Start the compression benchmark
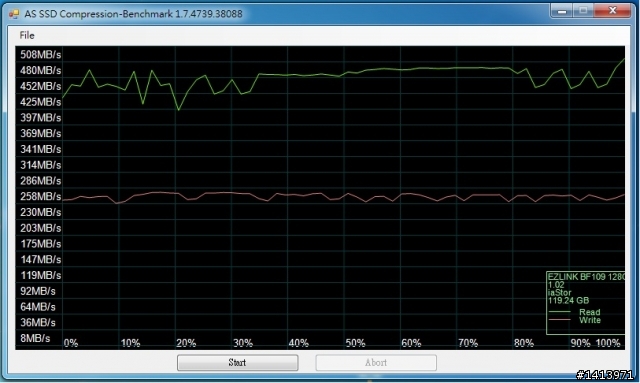Screen dimensions: 640x383 click(238, 363)
